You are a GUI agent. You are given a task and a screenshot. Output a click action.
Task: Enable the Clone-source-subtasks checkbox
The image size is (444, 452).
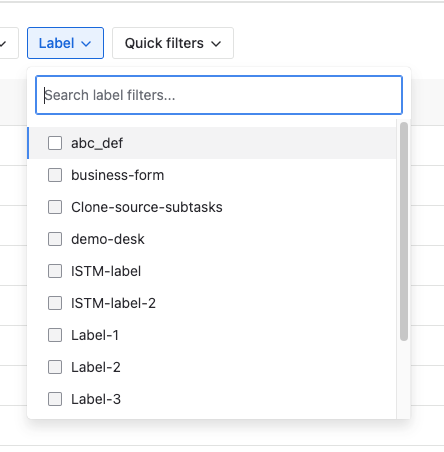[x=55, y=207]
